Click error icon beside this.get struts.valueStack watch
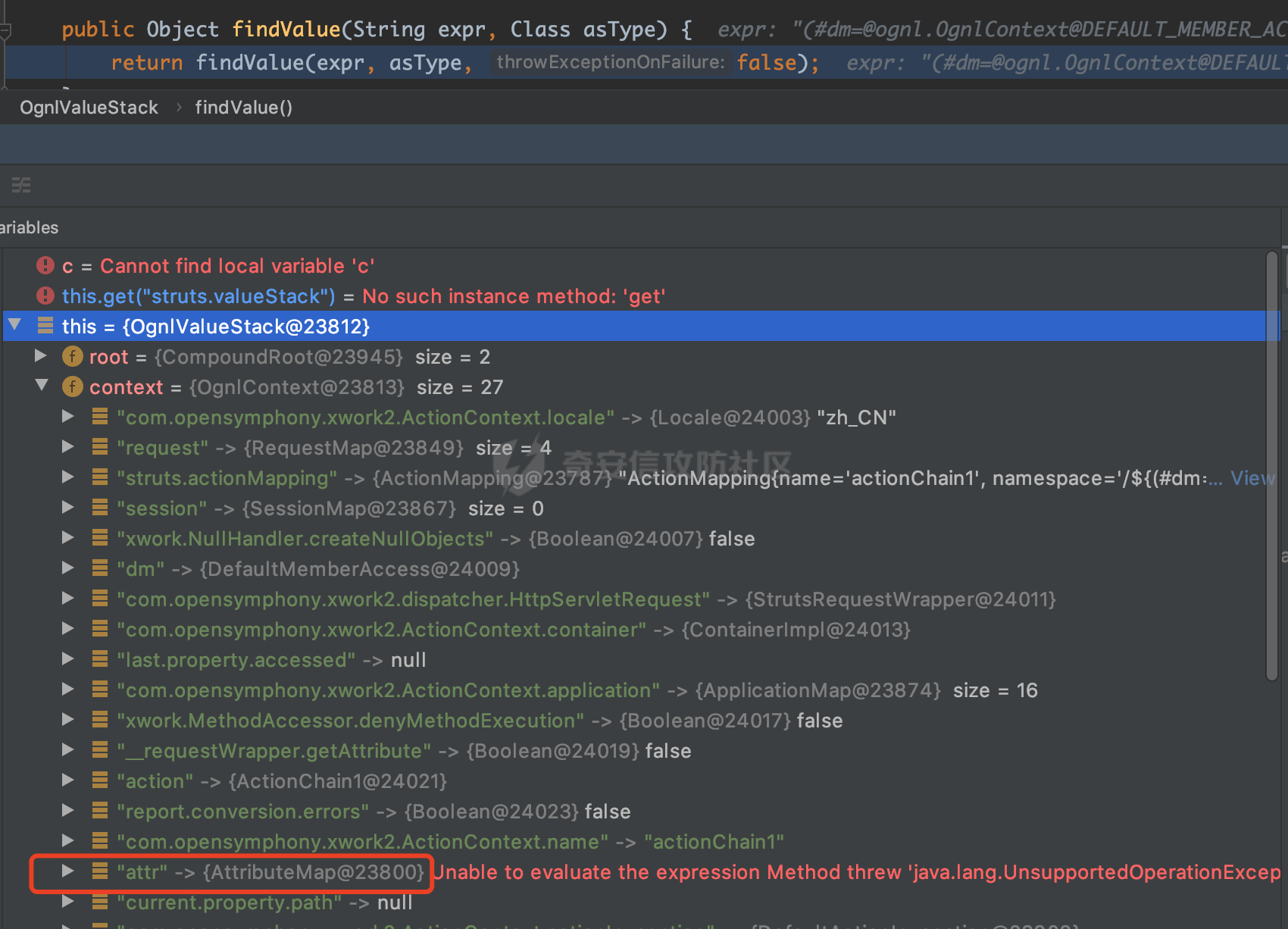The height and width of the screenshot is (929, 1288). click(x=45, y=296)
